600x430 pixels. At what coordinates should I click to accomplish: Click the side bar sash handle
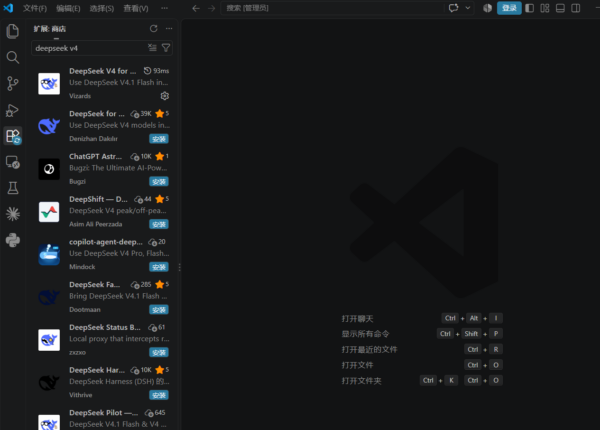[179, 267]
